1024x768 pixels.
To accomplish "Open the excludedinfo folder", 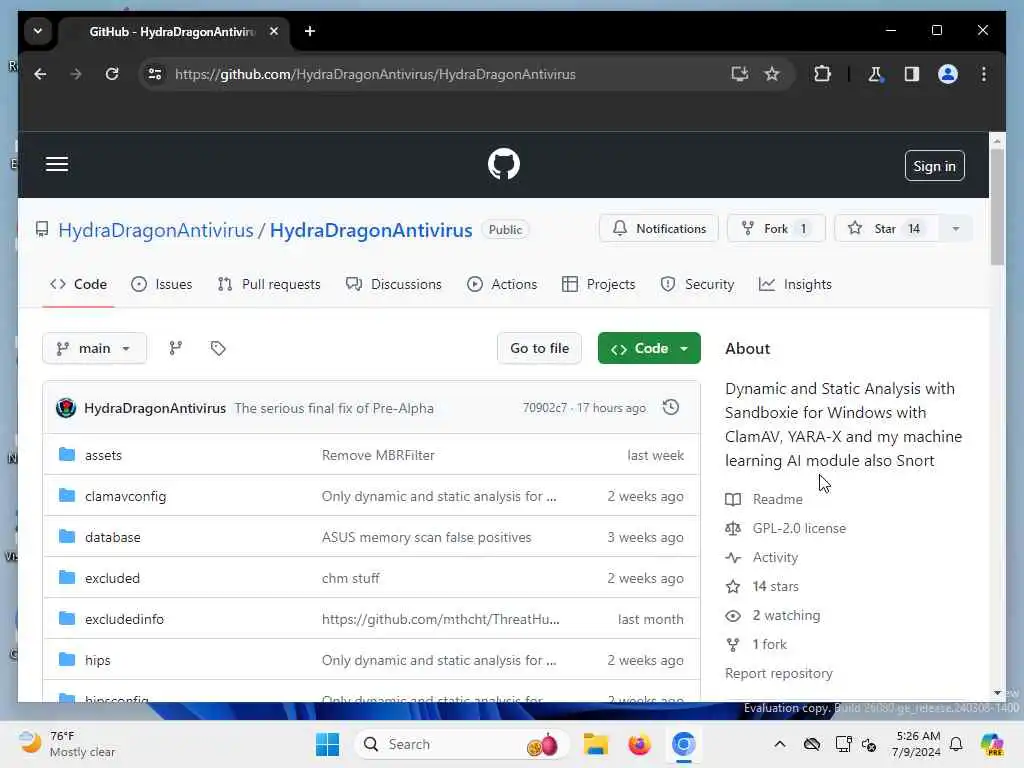I will 124,619.
